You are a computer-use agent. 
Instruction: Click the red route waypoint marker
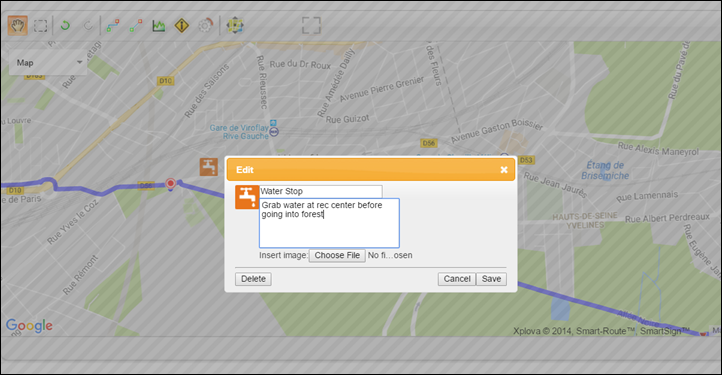coord(170,184)
